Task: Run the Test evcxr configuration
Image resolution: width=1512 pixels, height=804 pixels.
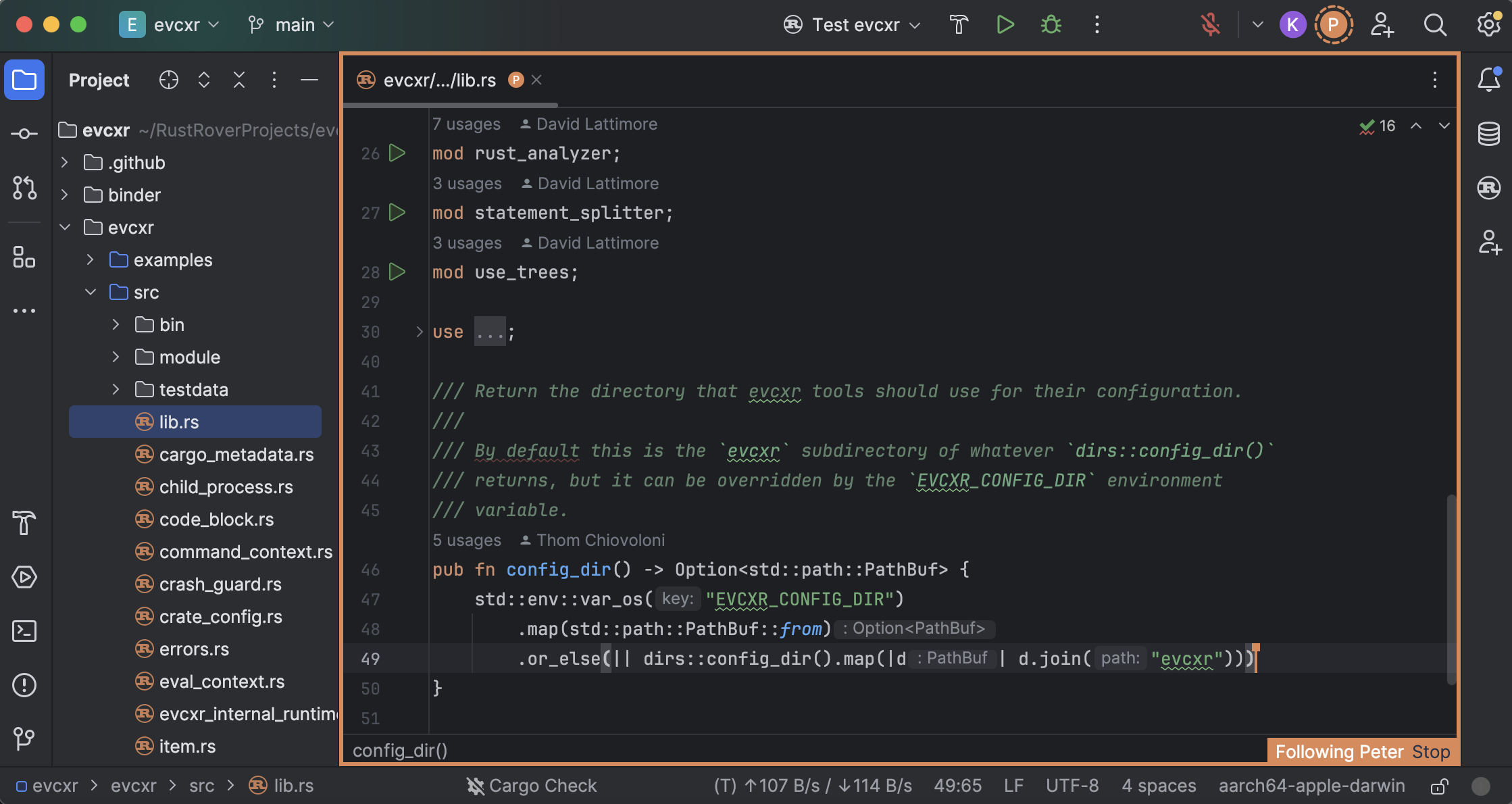Action: coord(1005,24)
